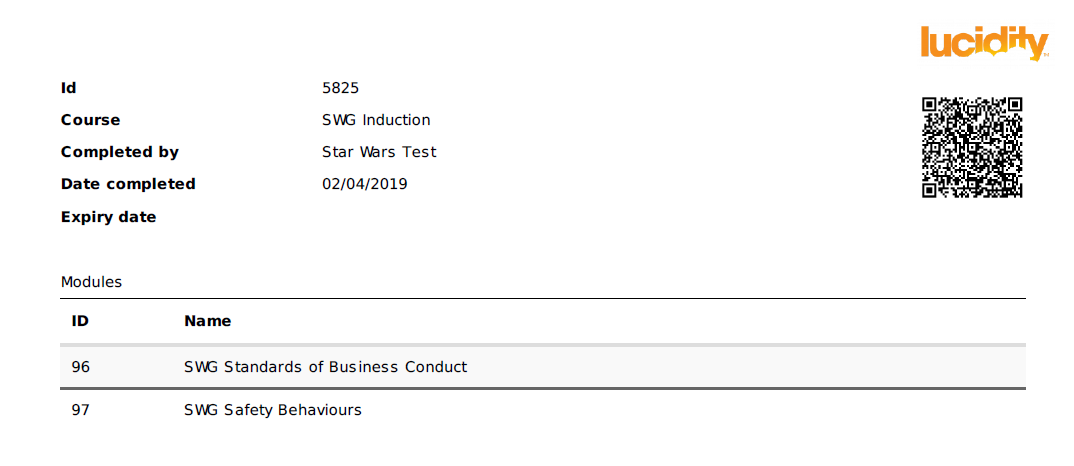Click the name Star Wars Test

[379, 152]
